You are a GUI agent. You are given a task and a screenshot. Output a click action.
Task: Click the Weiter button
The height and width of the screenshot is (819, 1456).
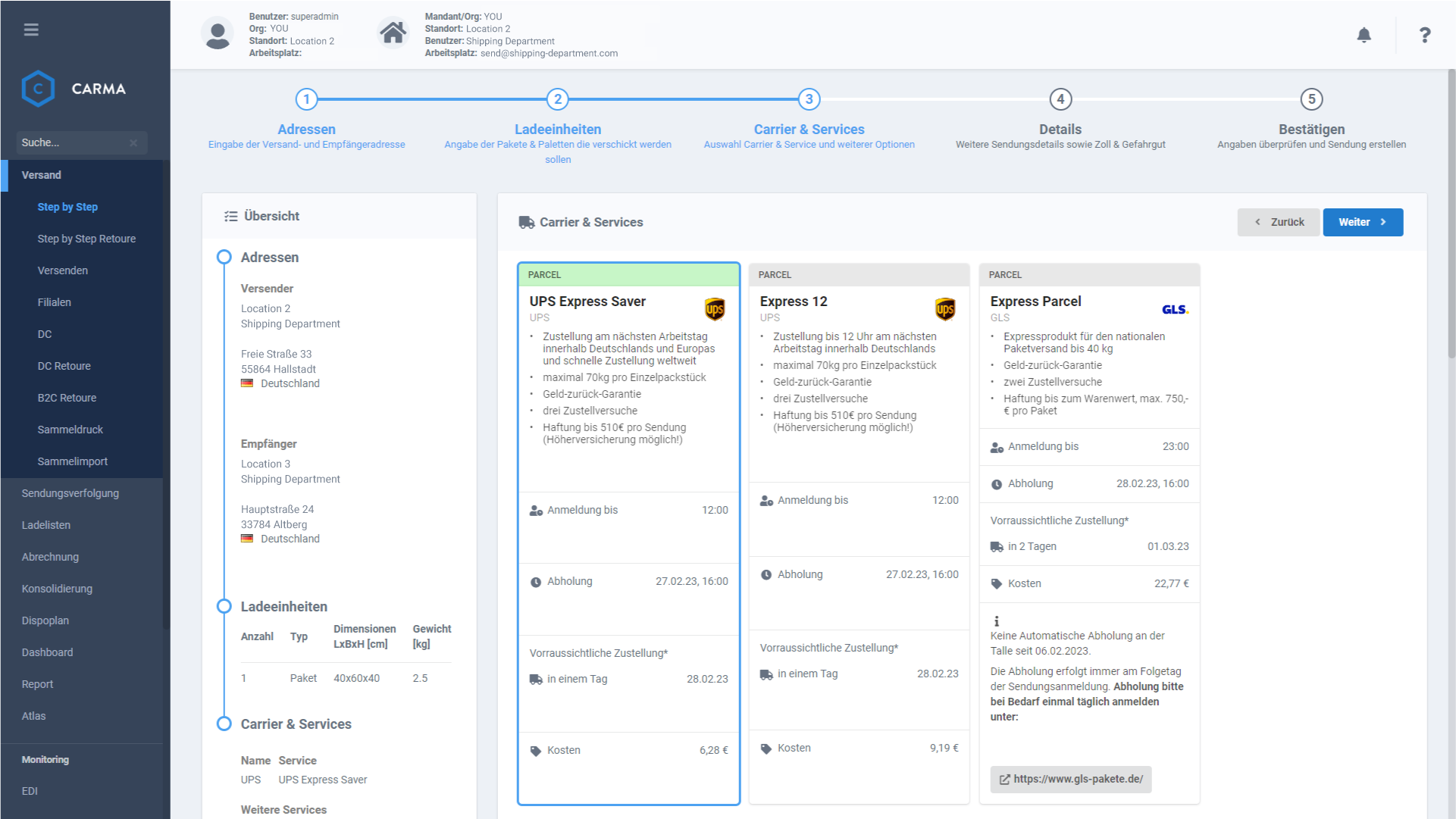tap(1362, 222)
